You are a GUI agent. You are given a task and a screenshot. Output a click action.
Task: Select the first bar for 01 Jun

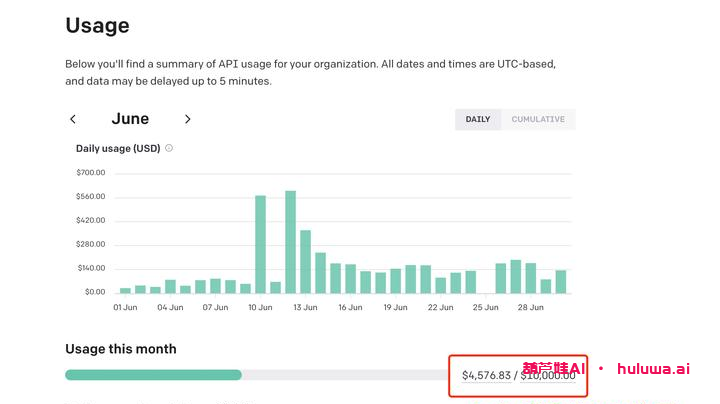click(x=125, y=290)
